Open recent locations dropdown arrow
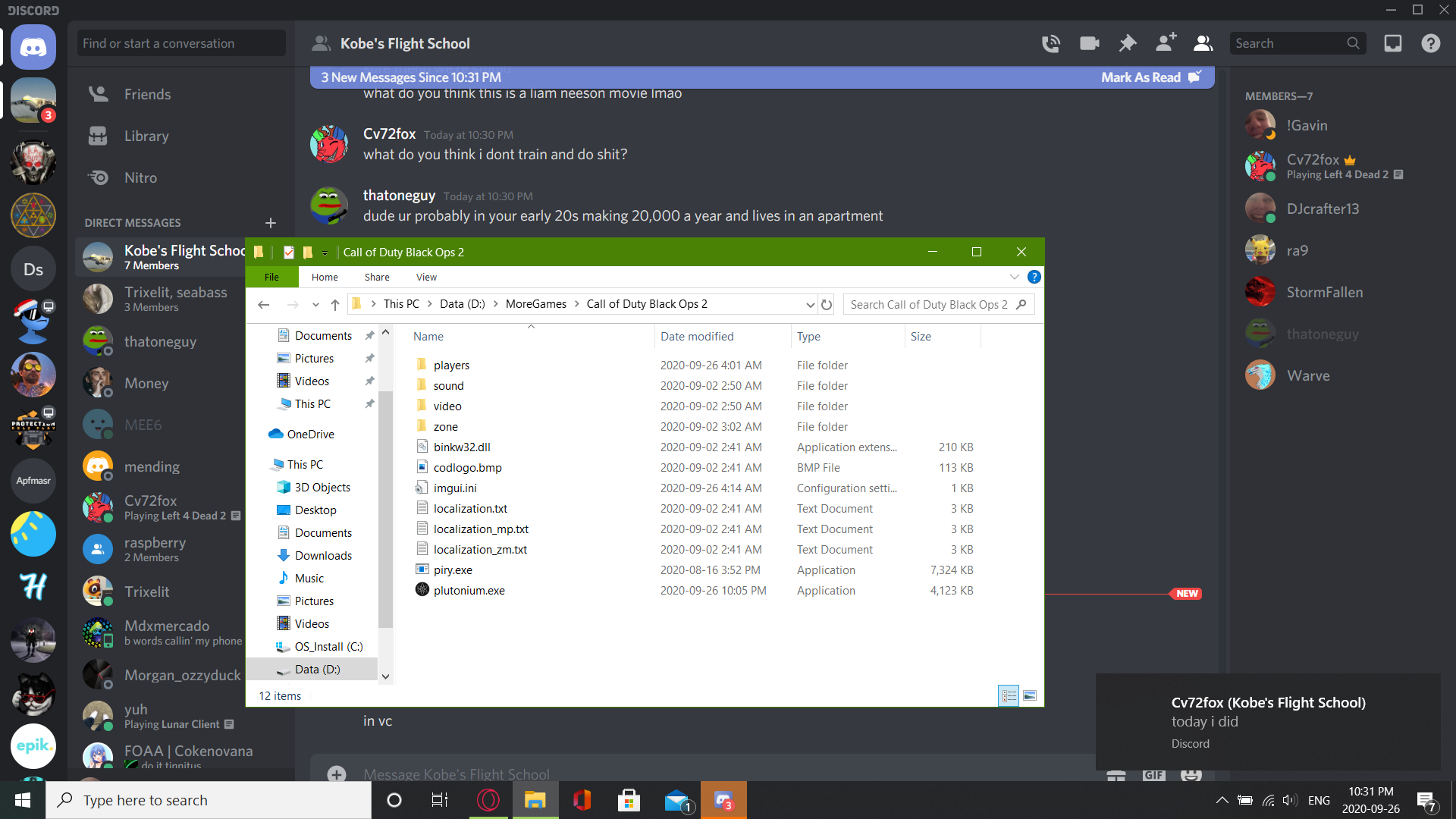Image resolution: width=1456 pixels, height=819 pixels. 315,305
